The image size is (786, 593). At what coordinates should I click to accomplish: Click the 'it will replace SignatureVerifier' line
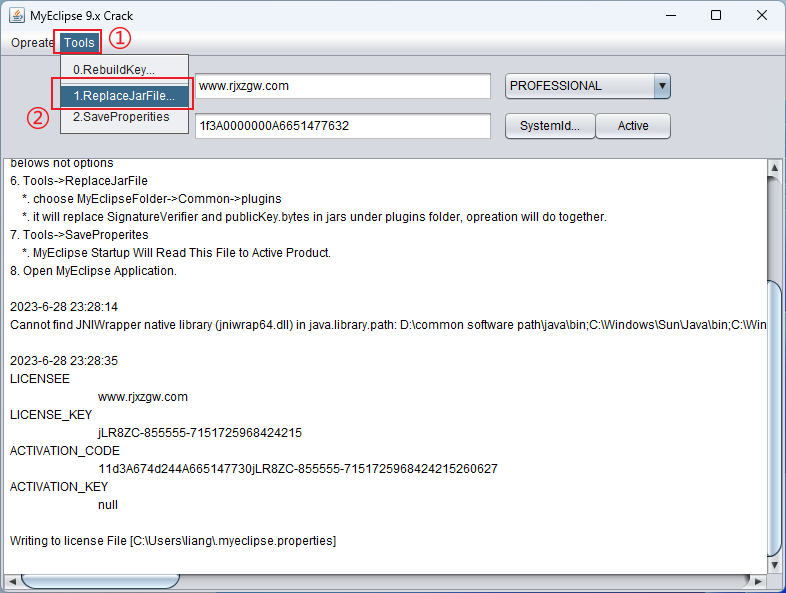pos(314,217)
